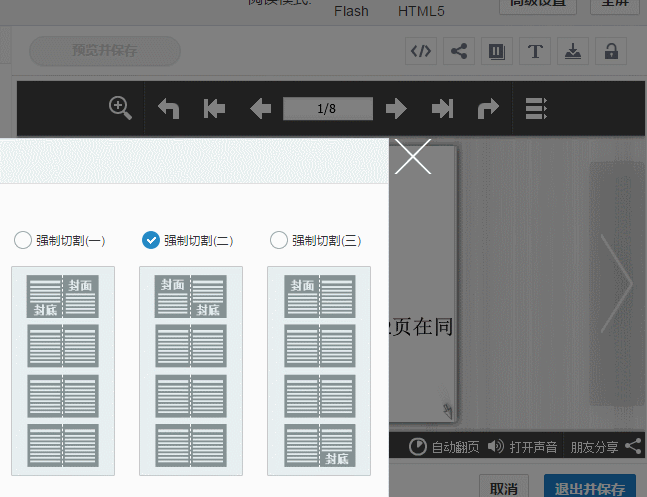Open the table of contents list menu
This screenshot has width=647, height=497.
click(536, 108)
